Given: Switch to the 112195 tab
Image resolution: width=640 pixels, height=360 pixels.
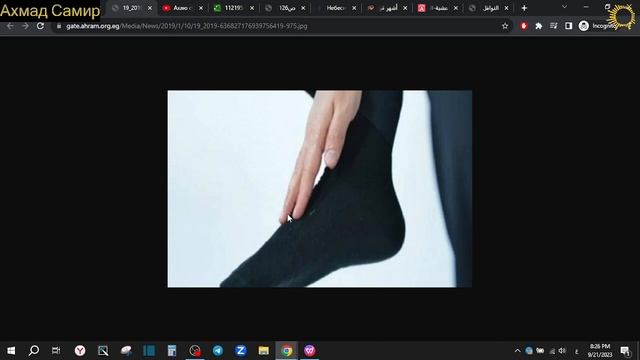Looking at the screenshot, I should 233,8.
